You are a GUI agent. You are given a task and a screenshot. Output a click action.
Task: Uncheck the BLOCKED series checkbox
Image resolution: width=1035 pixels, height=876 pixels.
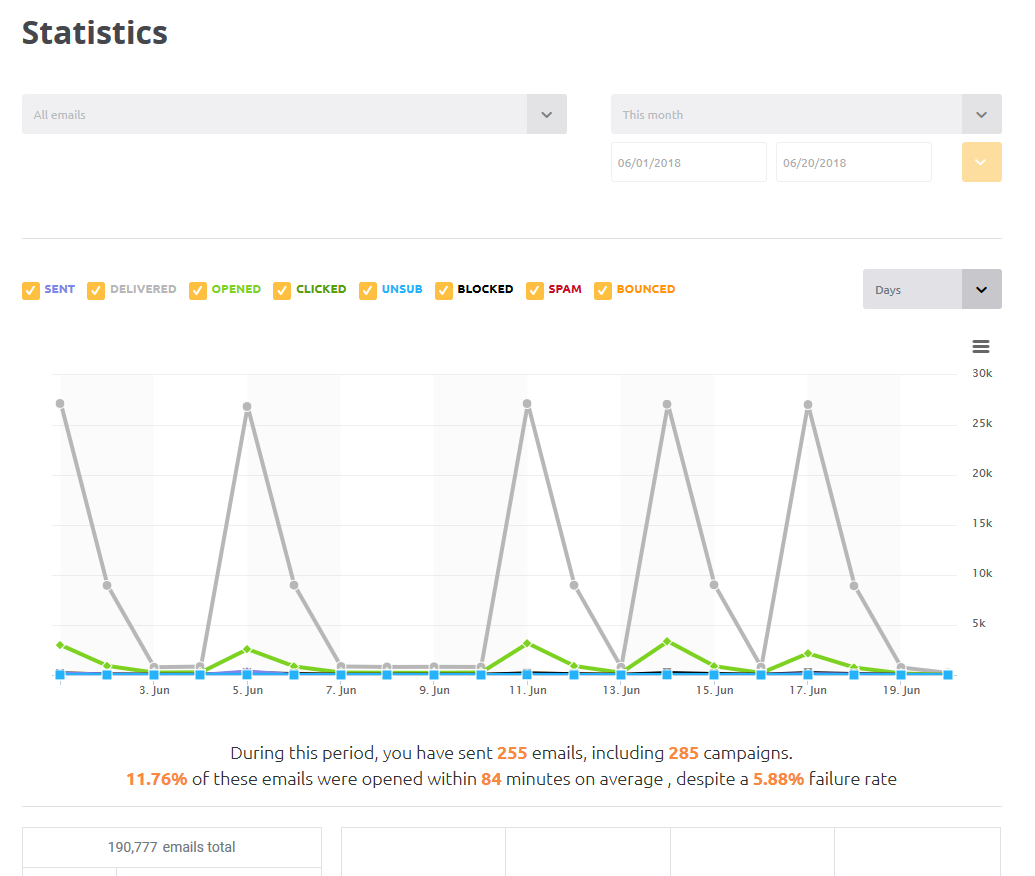click(444, 290)
